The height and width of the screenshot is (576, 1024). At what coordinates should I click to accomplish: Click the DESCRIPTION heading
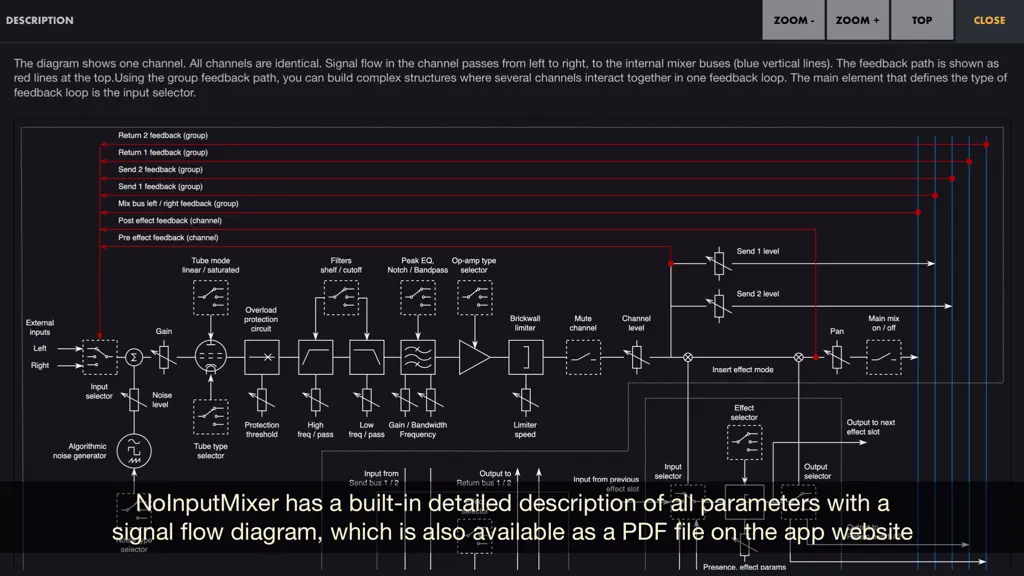tap(40, 20)
